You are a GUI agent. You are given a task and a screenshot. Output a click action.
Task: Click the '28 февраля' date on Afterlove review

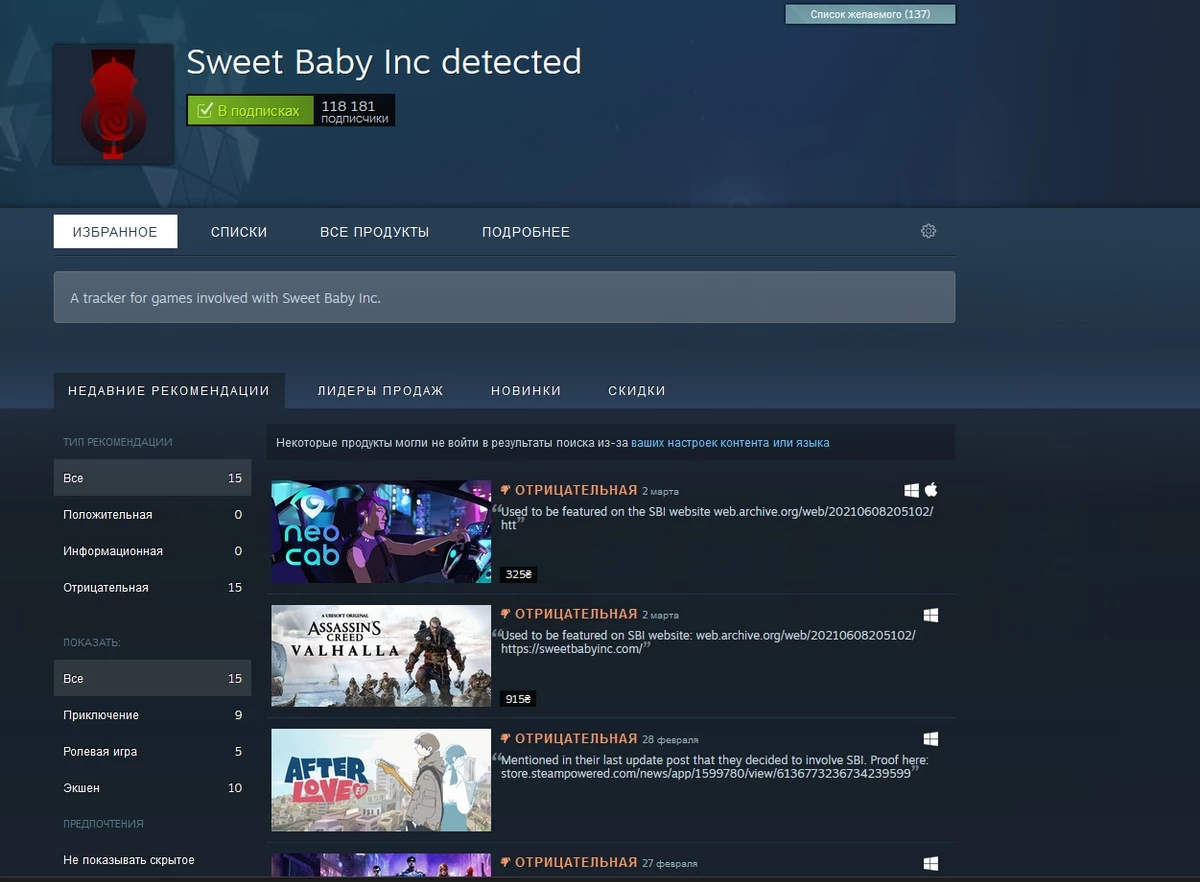[x=670, y=740]
